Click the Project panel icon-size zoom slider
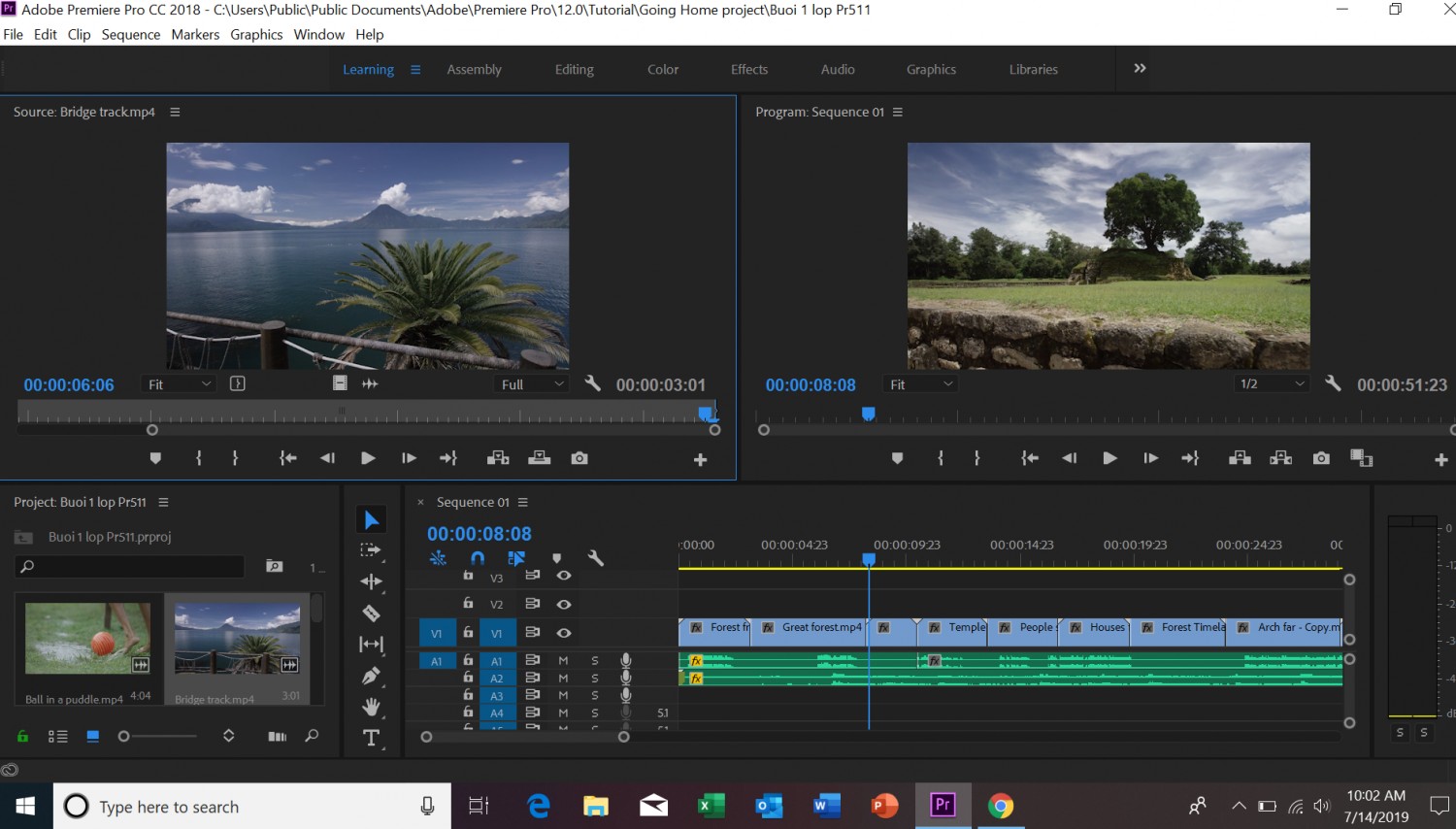This screenshot has width=1456, height=829. point(159,737)
